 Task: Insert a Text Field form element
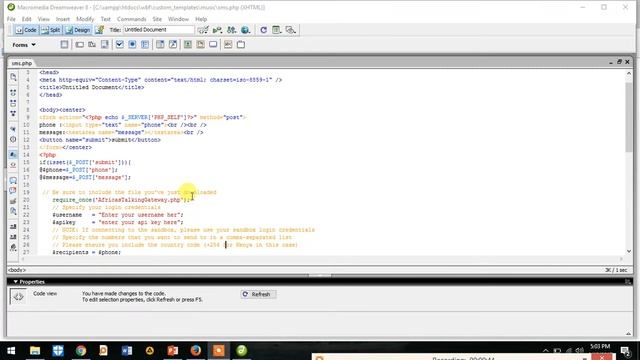tap(80, 44)
